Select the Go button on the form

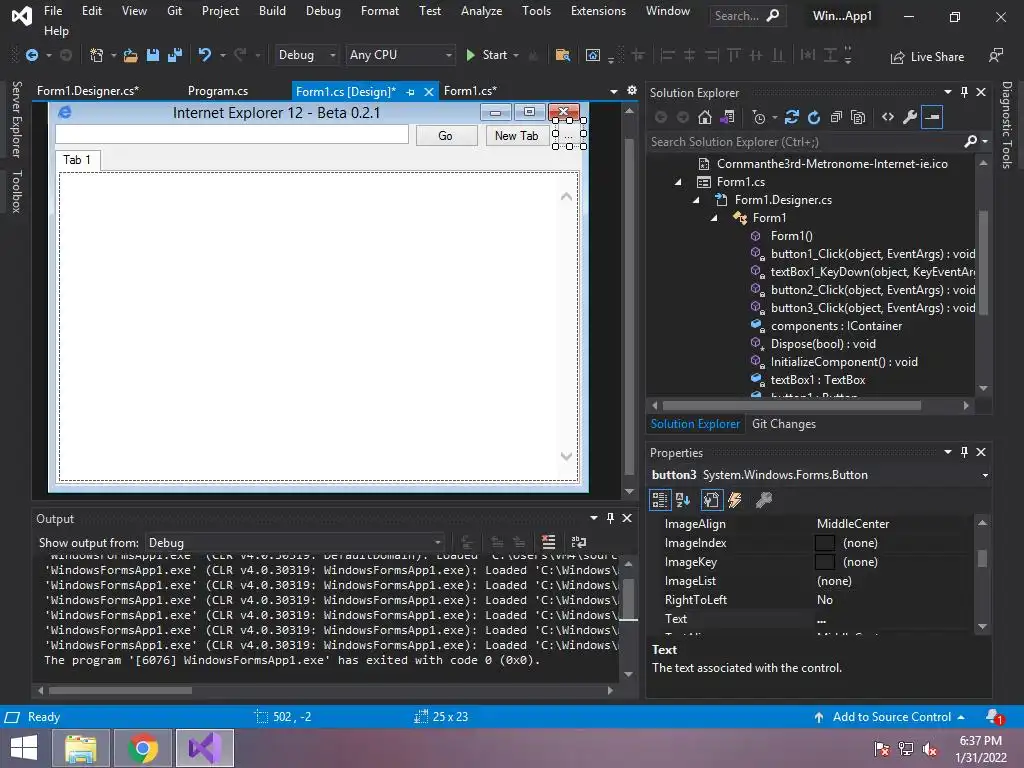[447, 136]
